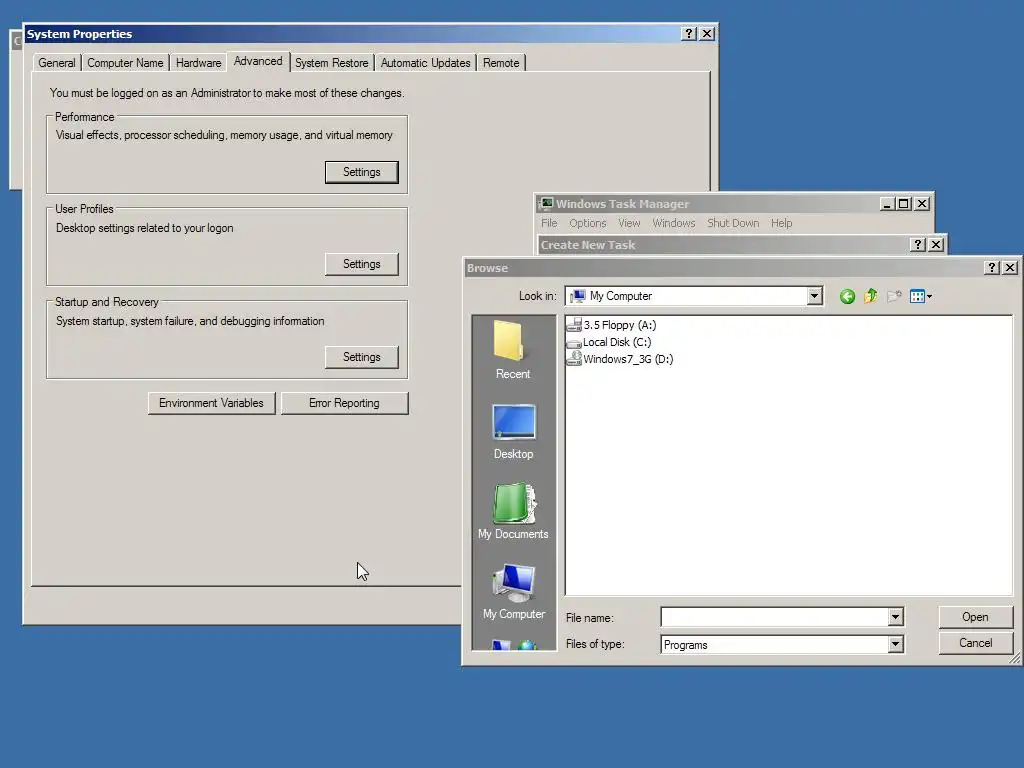The image size is (1024, 768).
Task: Select My Documents in Browse sidebar
Action: pyautogui.click(x=513, y=511)
